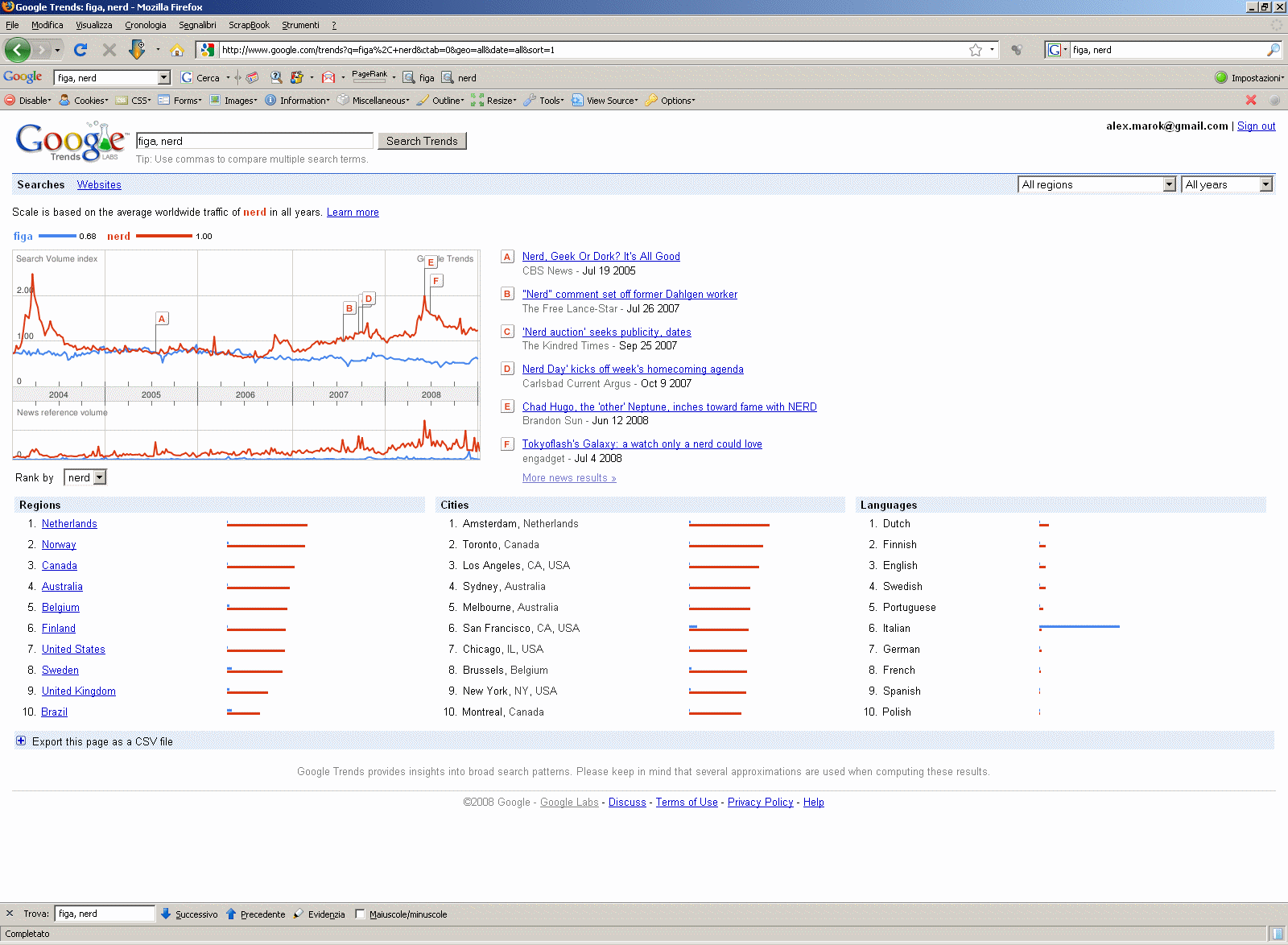Image resolution: width=1288 pixels, height=945 pixels.
Task: Go back with the green Back arrow
Action: (18, 50)
